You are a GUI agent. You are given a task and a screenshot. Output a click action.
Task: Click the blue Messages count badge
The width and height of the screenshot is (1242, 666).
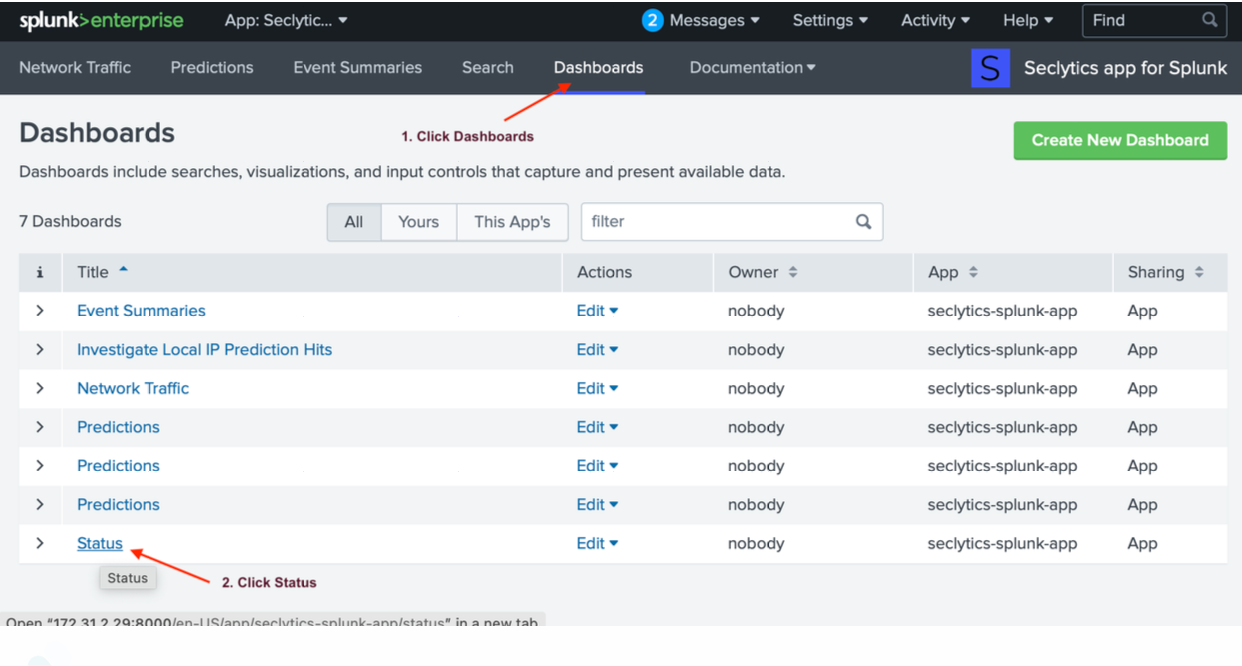pyautogui.click(x=653, y=20)
